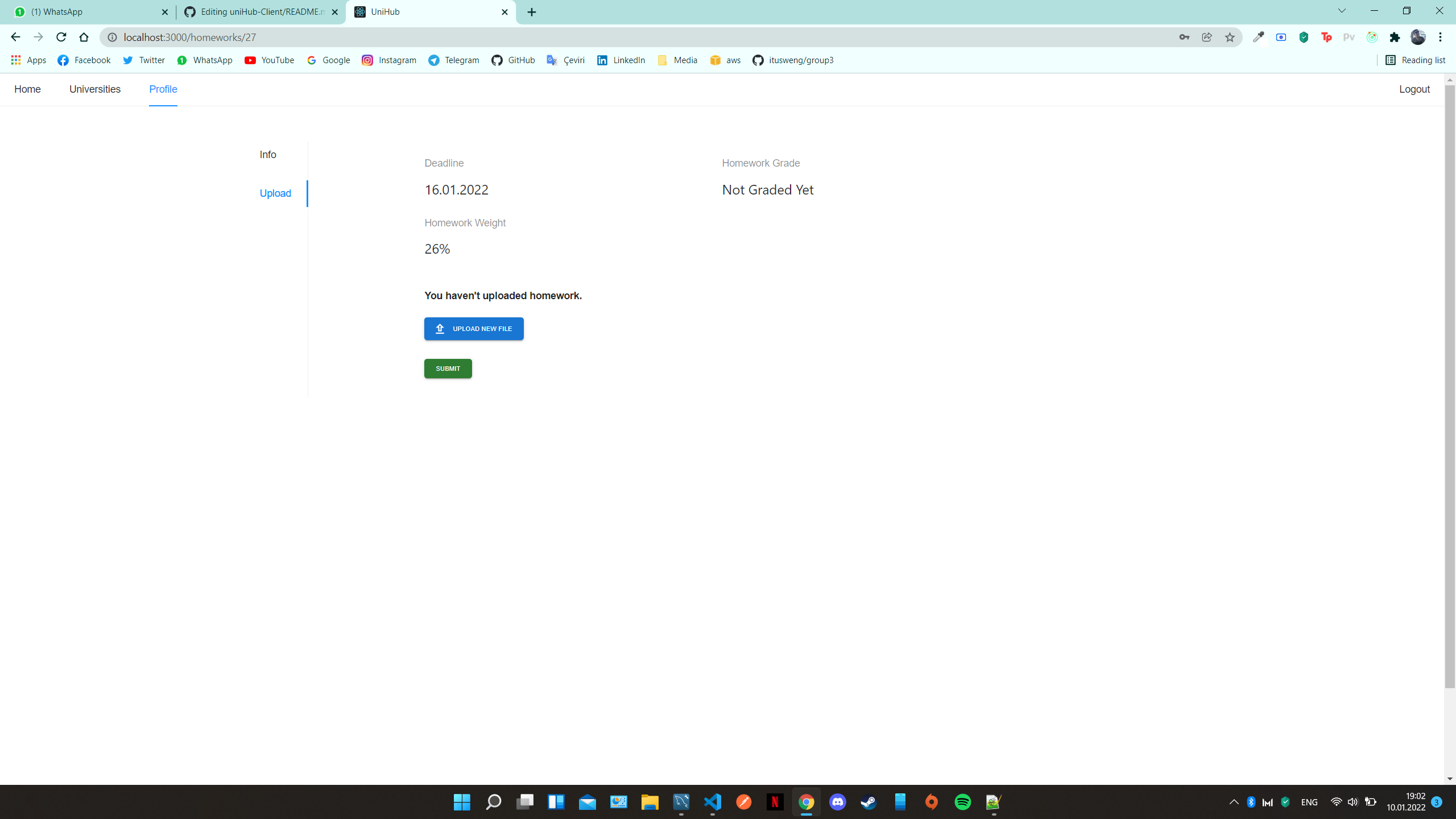Launch Discord from the taskbar
The image size is (1456, 819).
pyautogui.click(x=837, y=802)
